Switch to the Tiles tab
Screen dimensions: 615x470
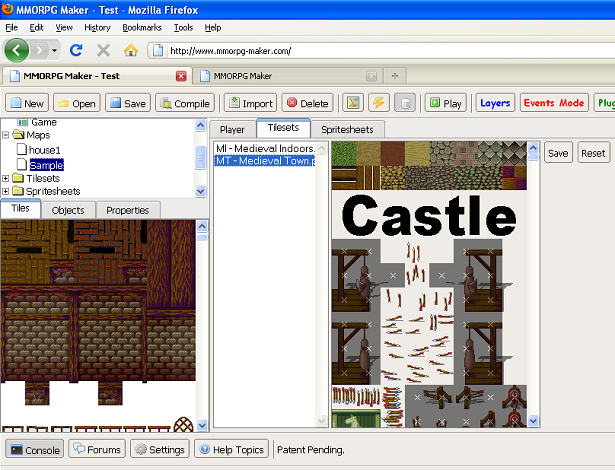20,208
